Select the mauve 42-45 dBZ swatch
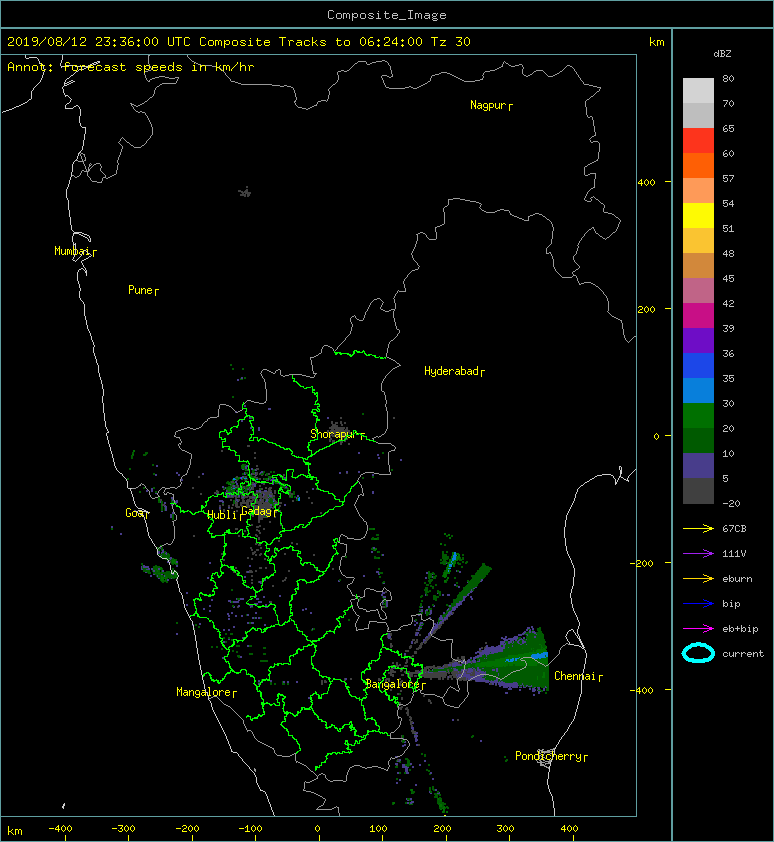 pos(698,291)
